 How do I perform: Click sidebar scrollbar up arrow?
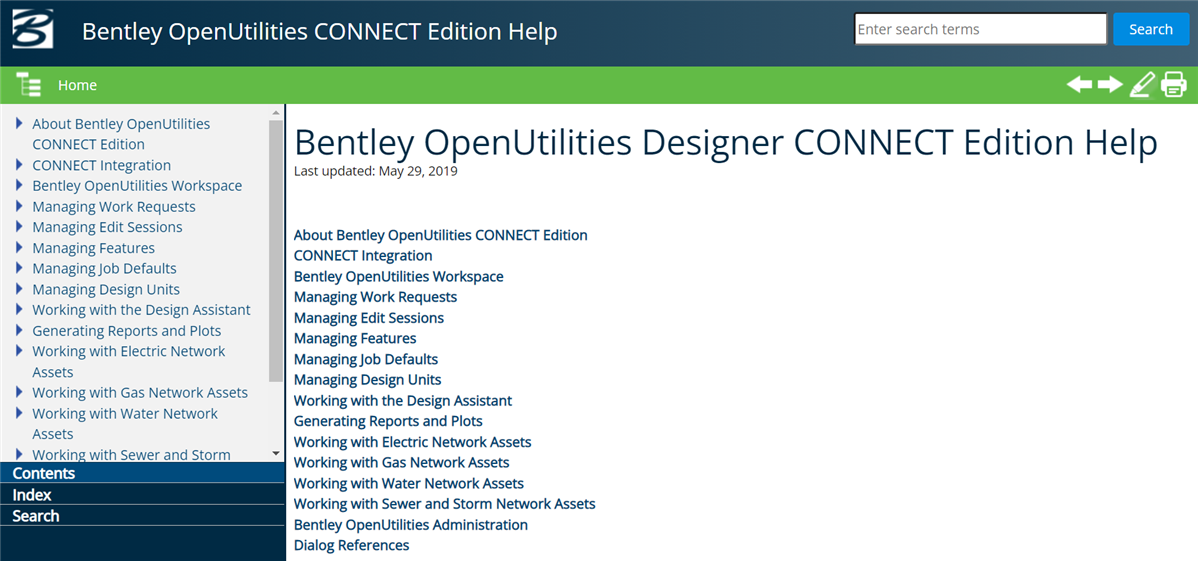[x=276, y=112]
